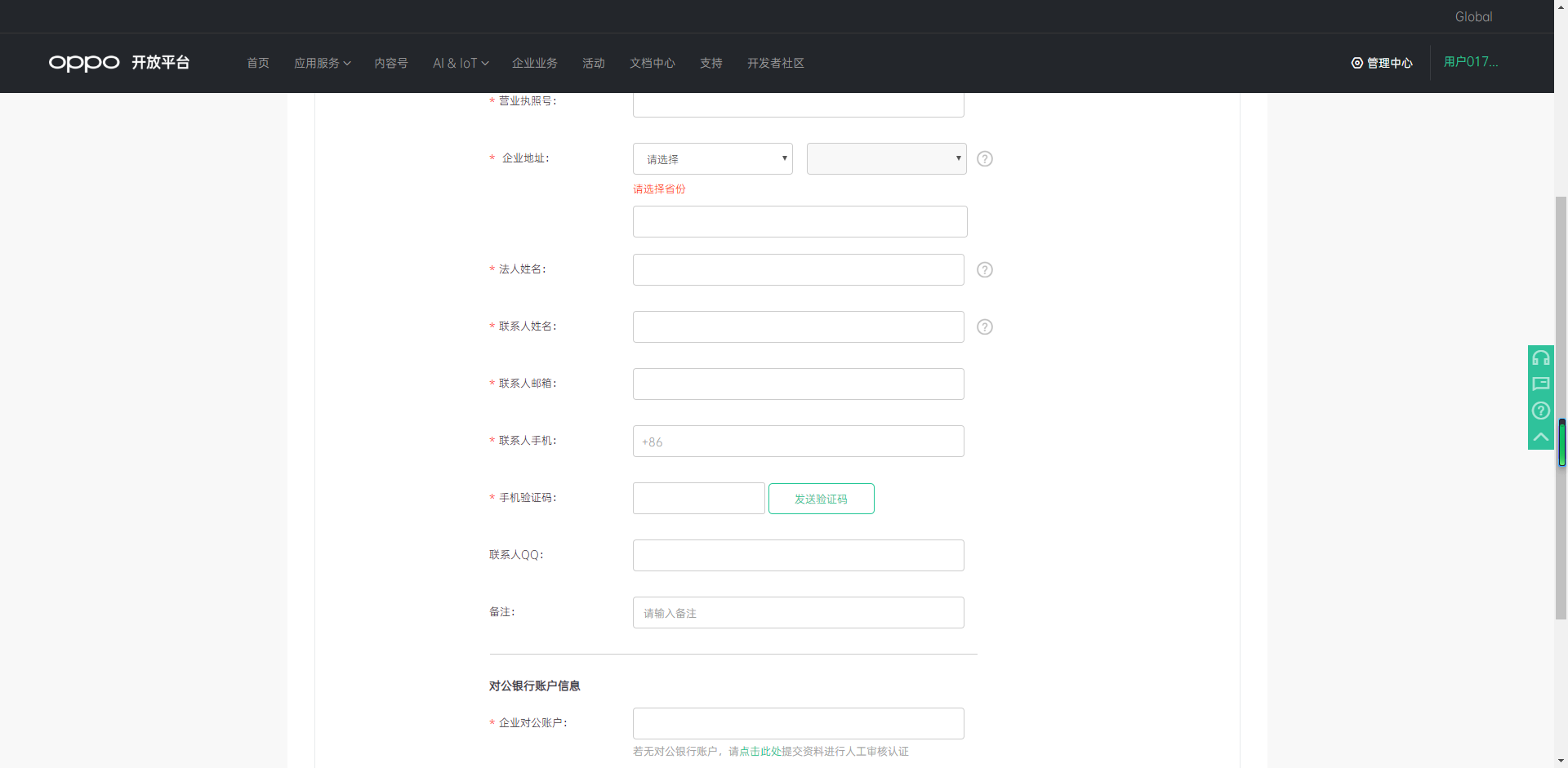Click the detailed address input field
1568x768 pixels.
[800, 221]
